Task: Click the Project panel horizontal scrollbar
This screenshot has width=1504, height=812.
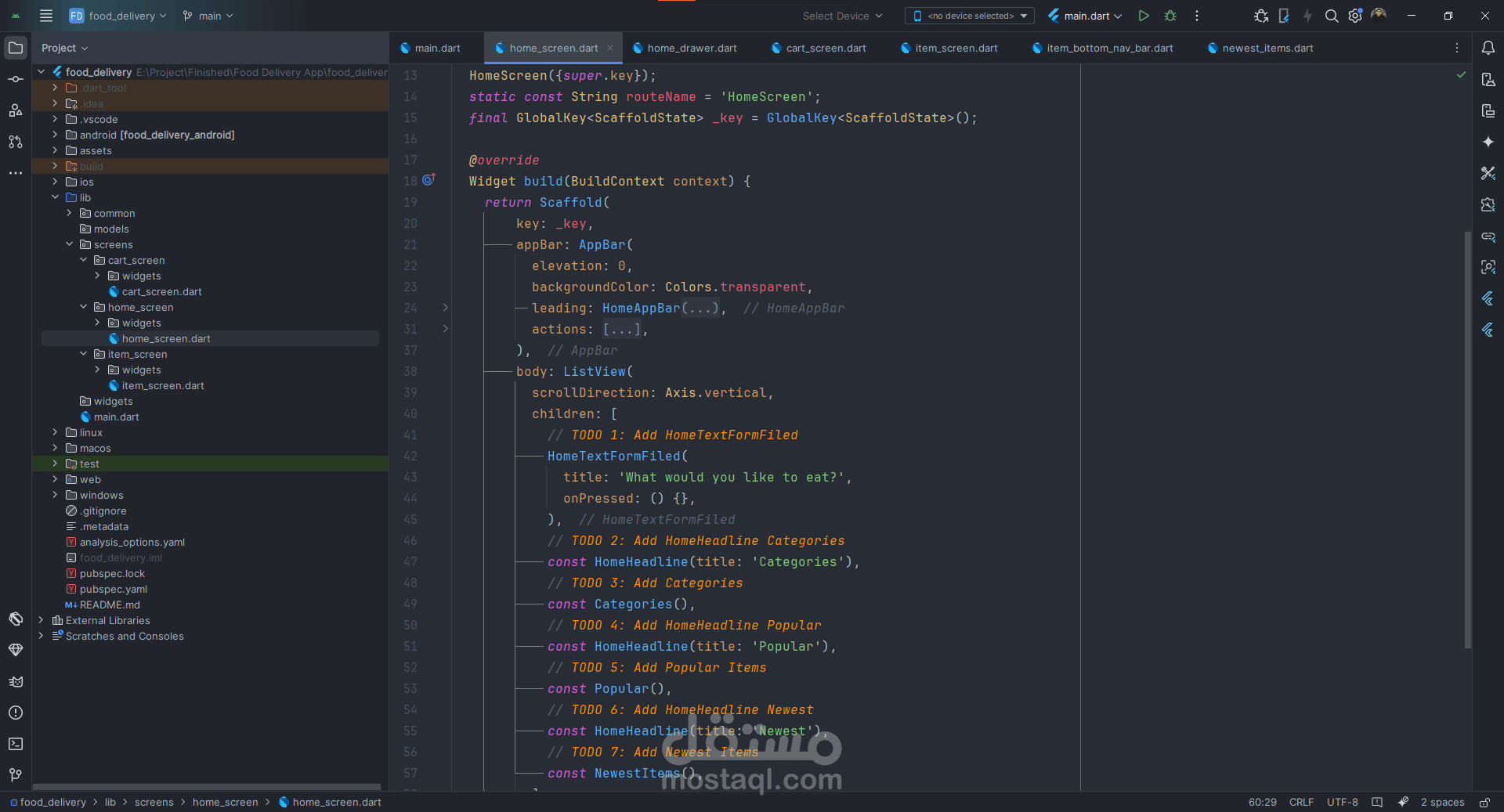Action: tap(207, 787)
